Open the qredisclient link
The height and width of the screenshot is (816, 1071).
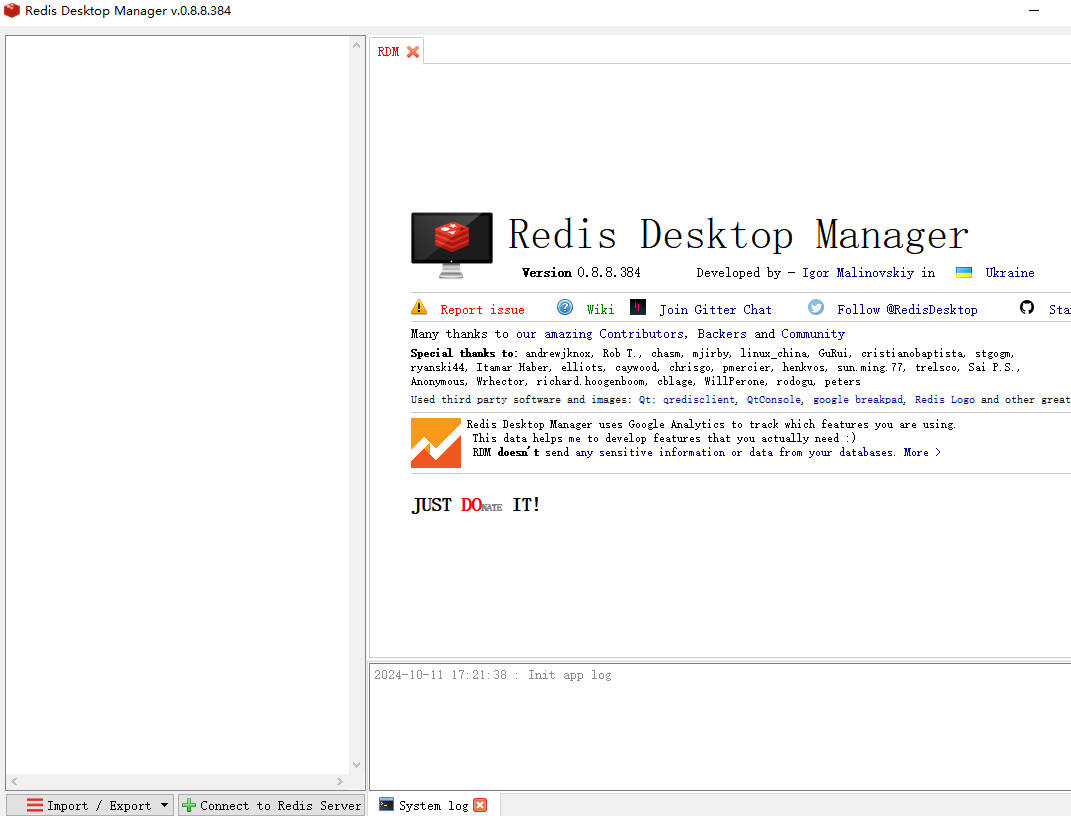click(699, 400)
